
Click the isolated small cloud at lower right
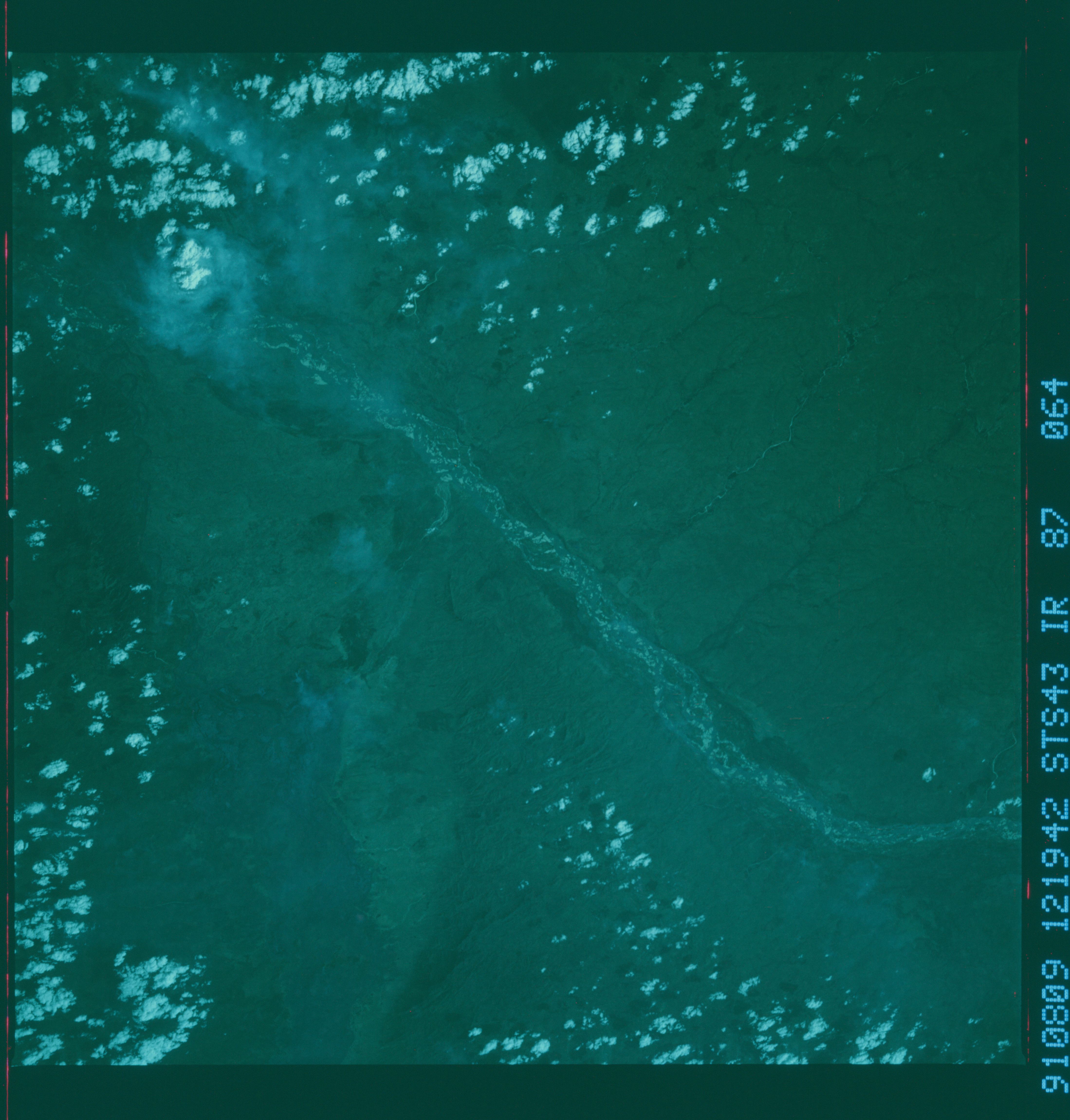pos(929,774)
